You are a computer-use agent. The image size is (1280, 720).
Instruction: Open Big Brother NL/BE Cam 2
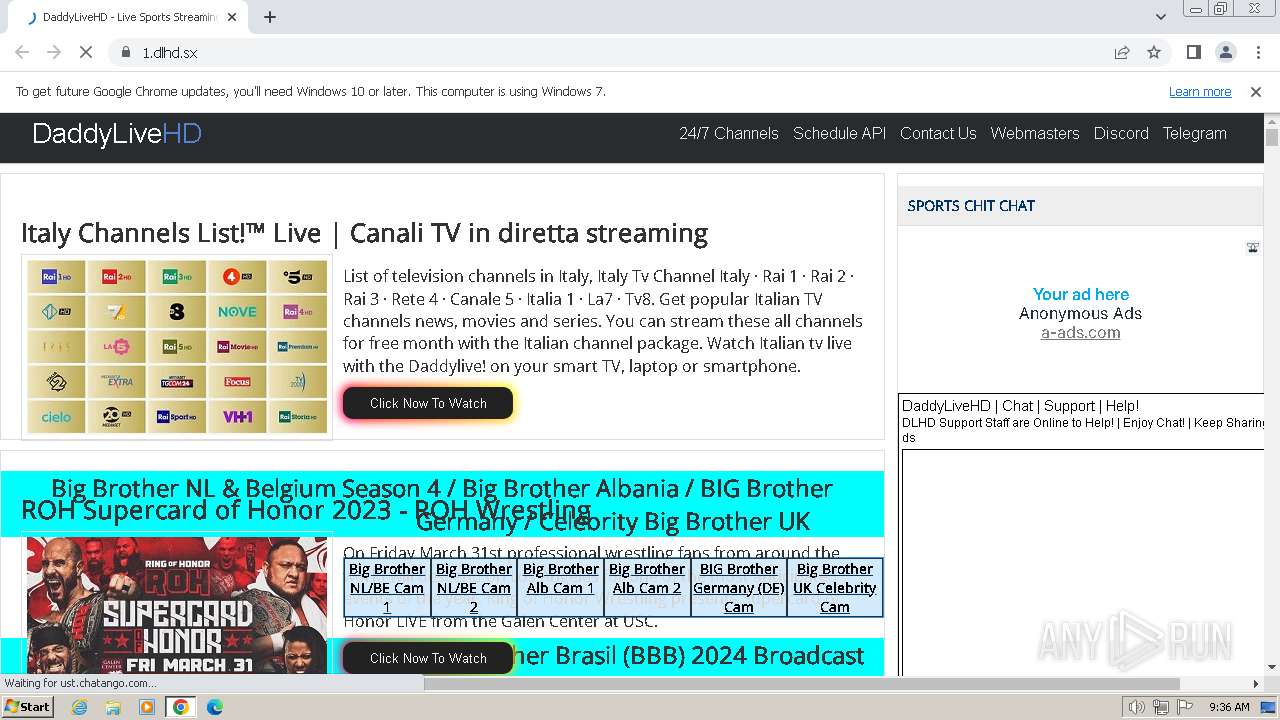coord(474,587)
